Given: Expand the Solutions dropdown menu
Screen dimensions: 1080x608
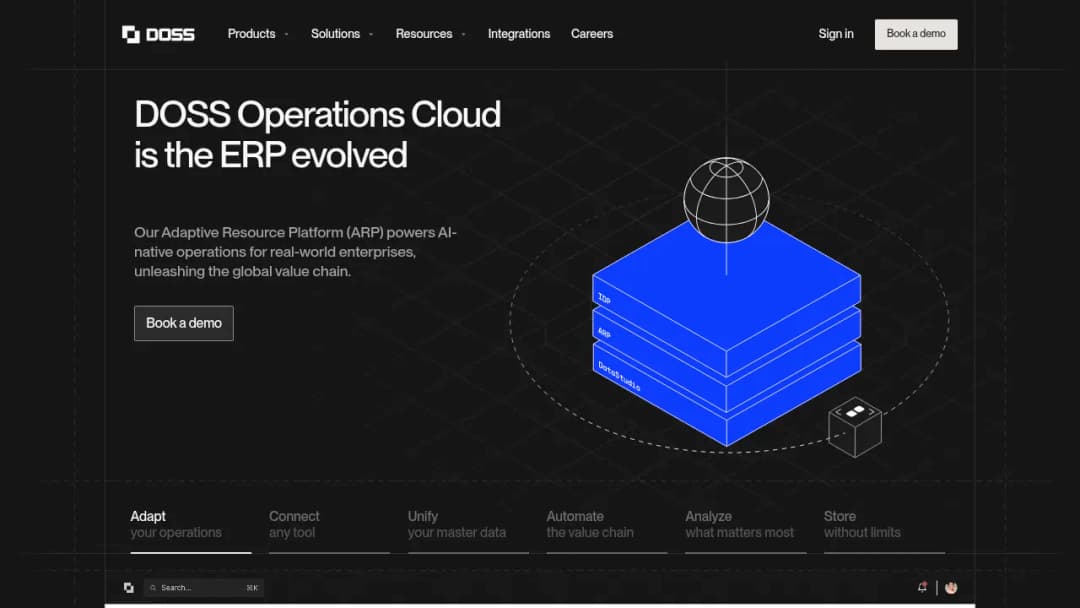Looking at the screenshot, I should [342, 34].
